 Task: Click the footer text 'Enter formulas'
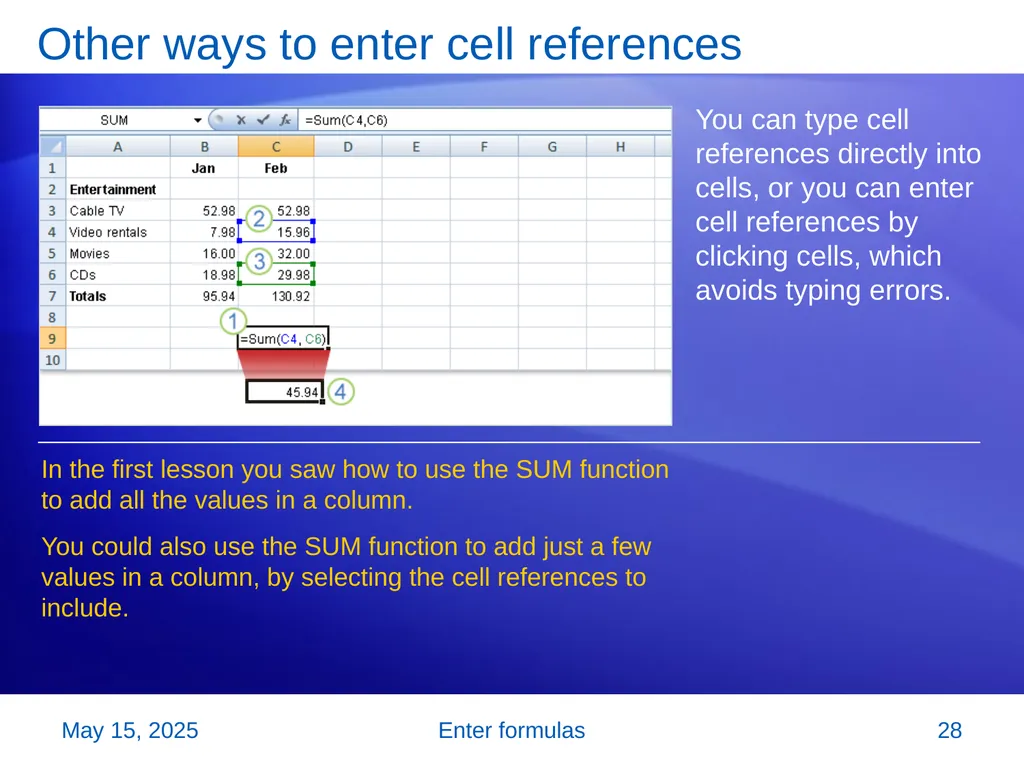(x=511, y=730)
